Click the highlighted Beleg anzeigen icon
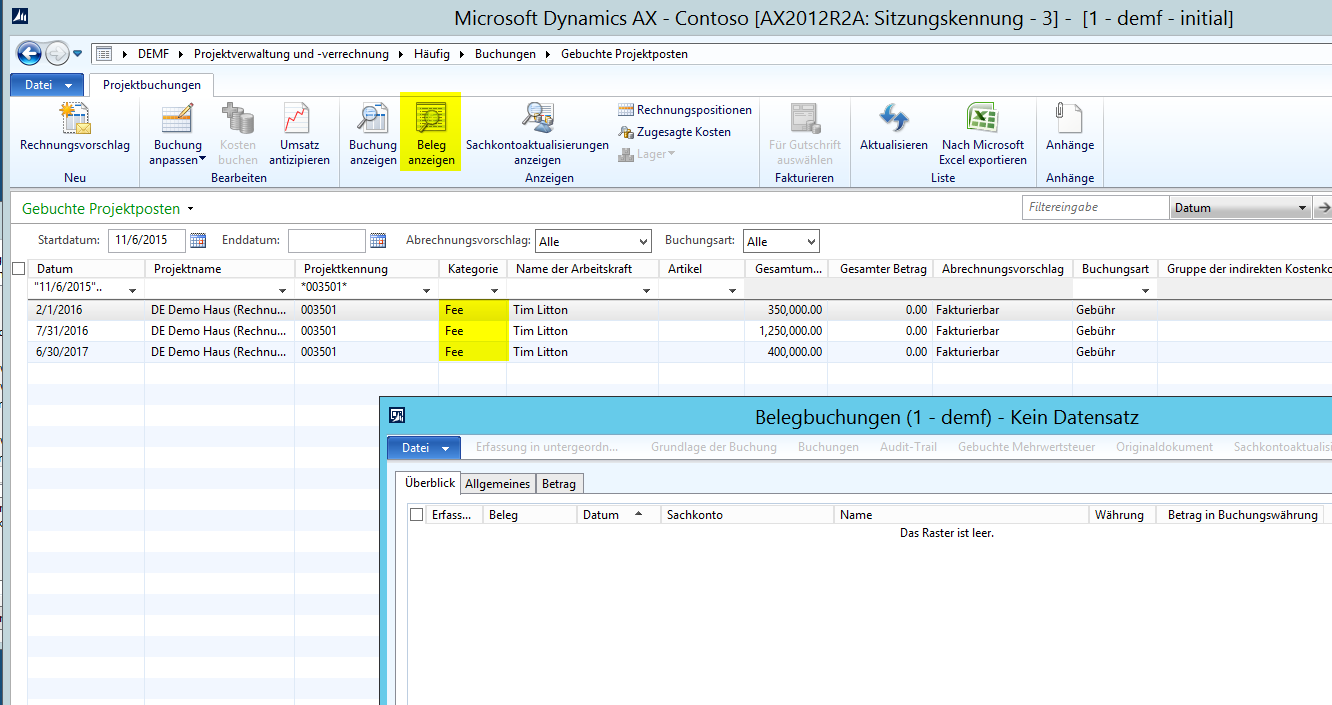Viewport: 1332px width, 705px height. tap(431, 119)
